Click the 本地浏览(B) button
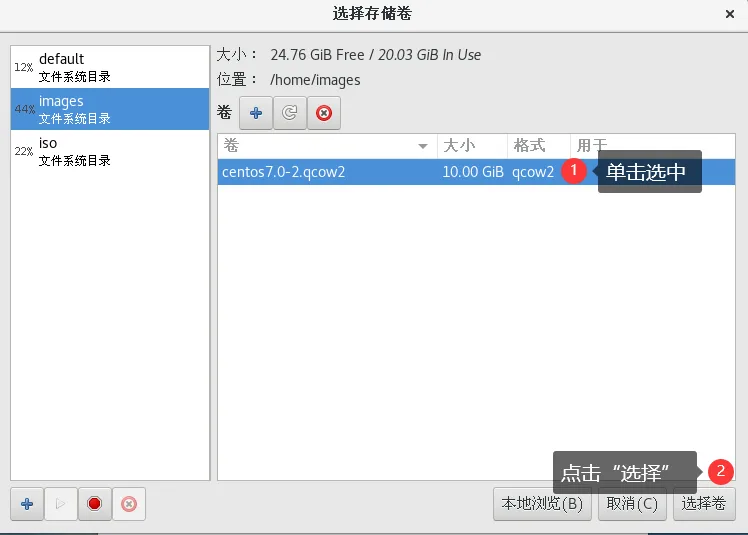 point(542,504)
